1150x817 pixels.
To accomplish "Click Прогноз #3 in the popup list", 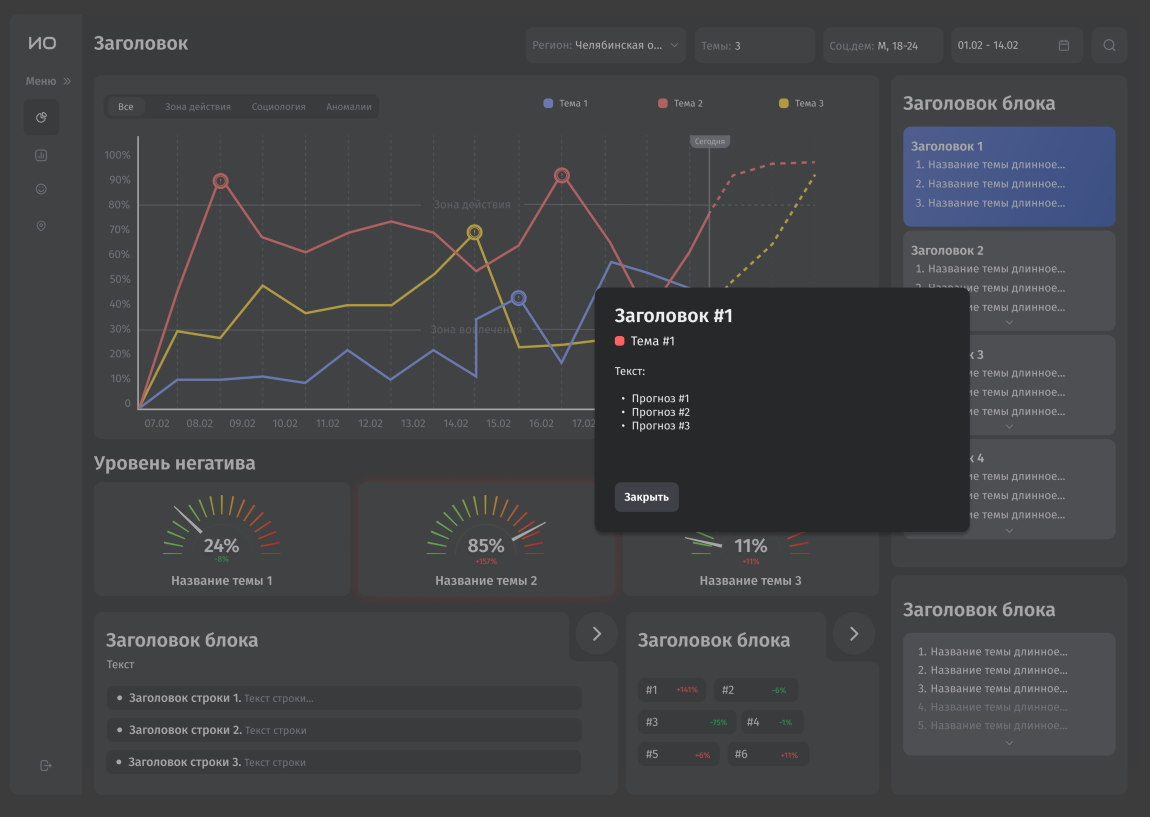I will click(660, 425).
